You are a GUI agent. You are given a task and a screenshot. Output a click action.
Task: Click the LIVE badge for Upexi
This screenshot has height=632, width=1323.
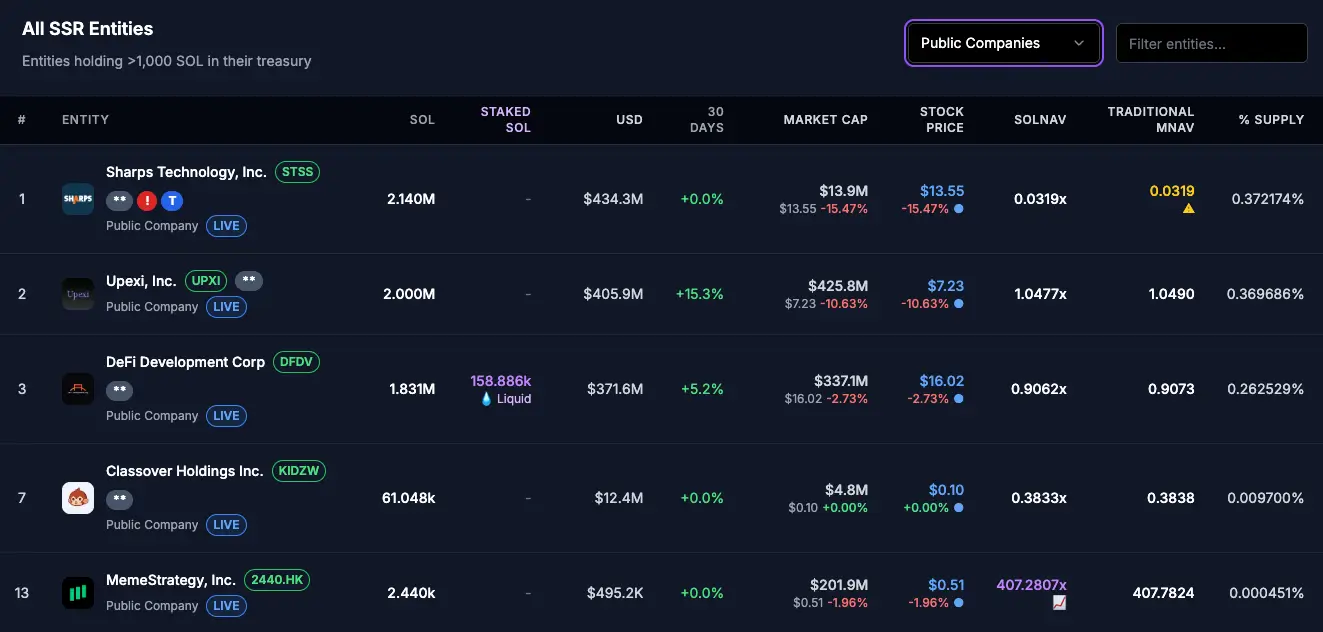[x=227, y=307]
